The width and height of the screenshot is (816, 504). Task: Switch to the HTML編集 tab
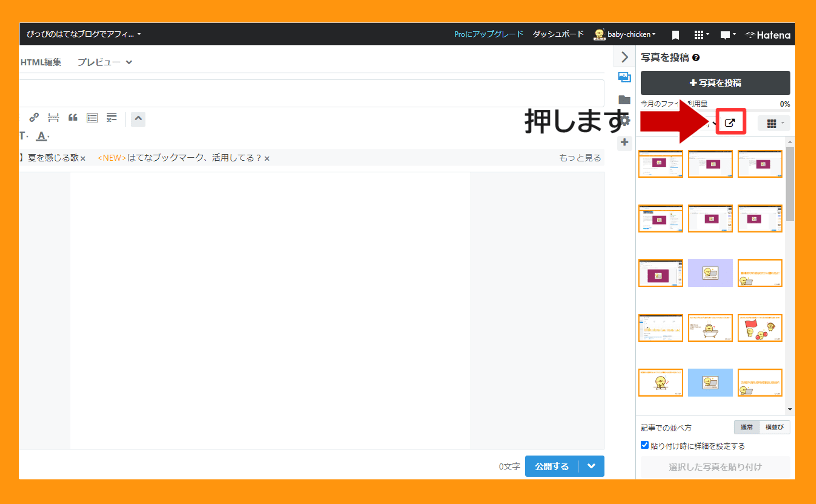coord(41,62)
